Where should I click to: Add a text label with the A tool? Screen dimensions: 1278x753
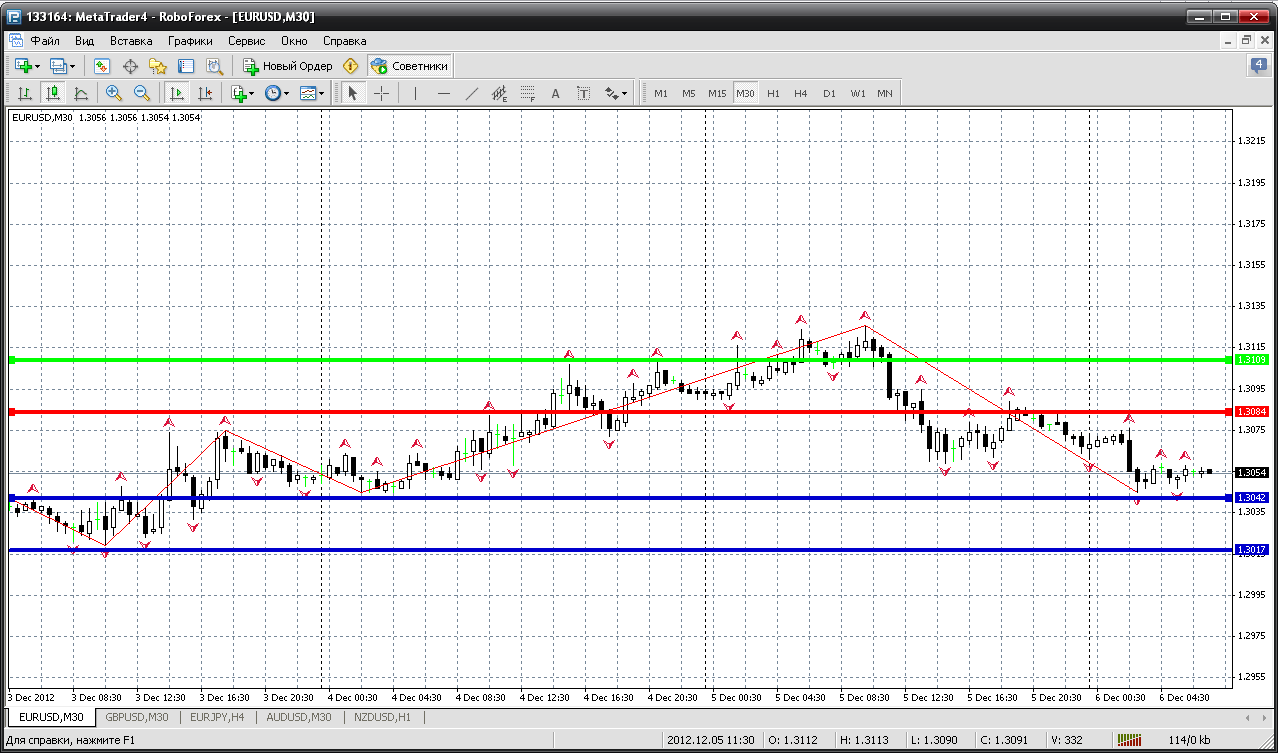click(556, 93)
